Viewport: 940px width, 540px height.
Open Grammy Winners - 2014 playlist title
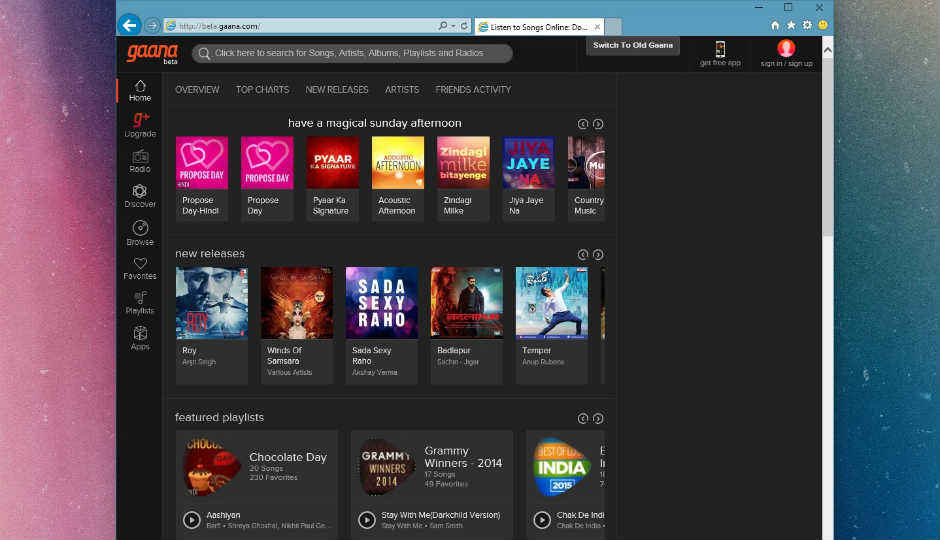click(x=463, y=457)
